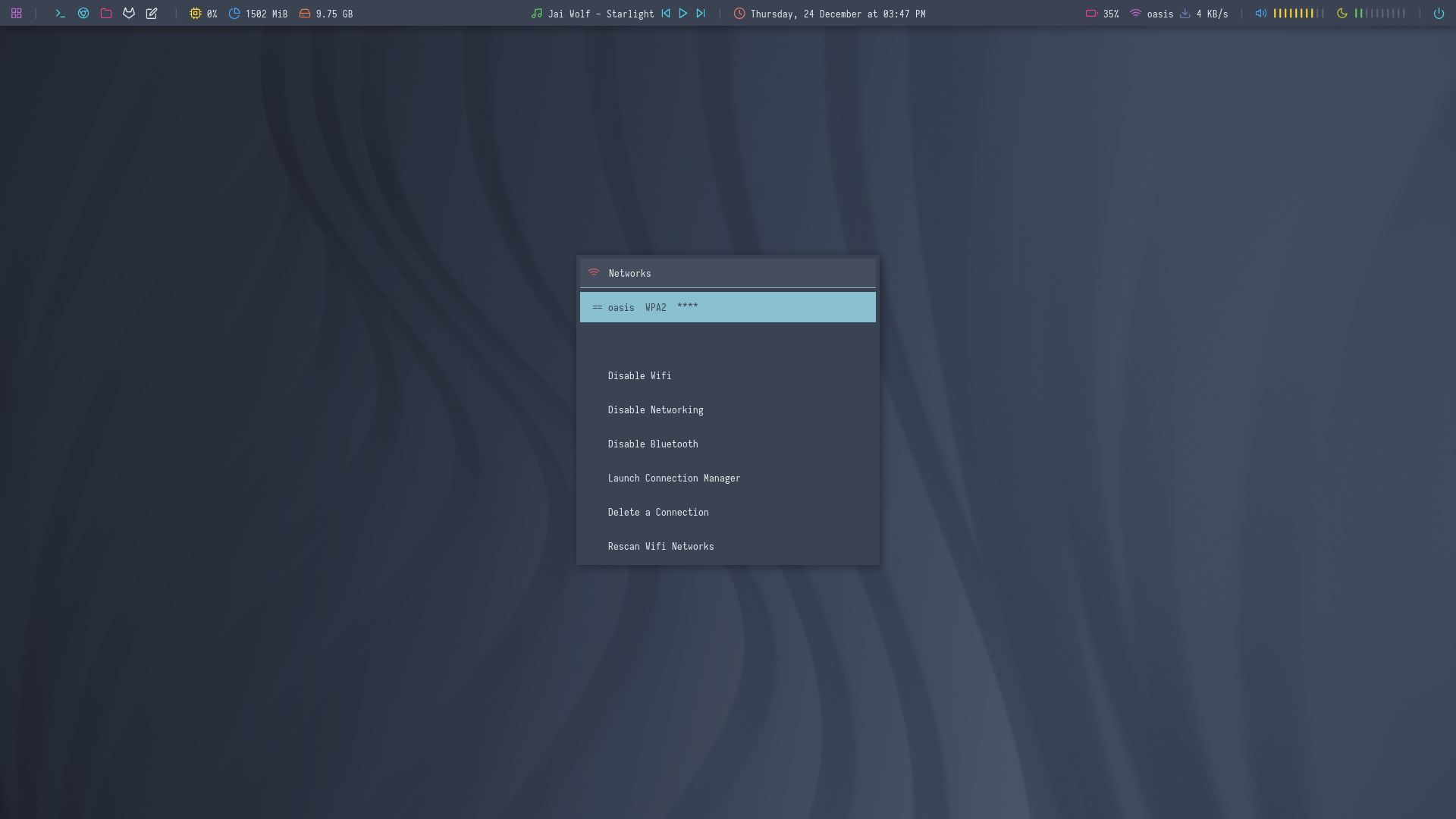Launch the terminal from the bar
Image resolution: width=1456 pixels, height=819 pixels.
pyautogui.click(x=61, y=14)
